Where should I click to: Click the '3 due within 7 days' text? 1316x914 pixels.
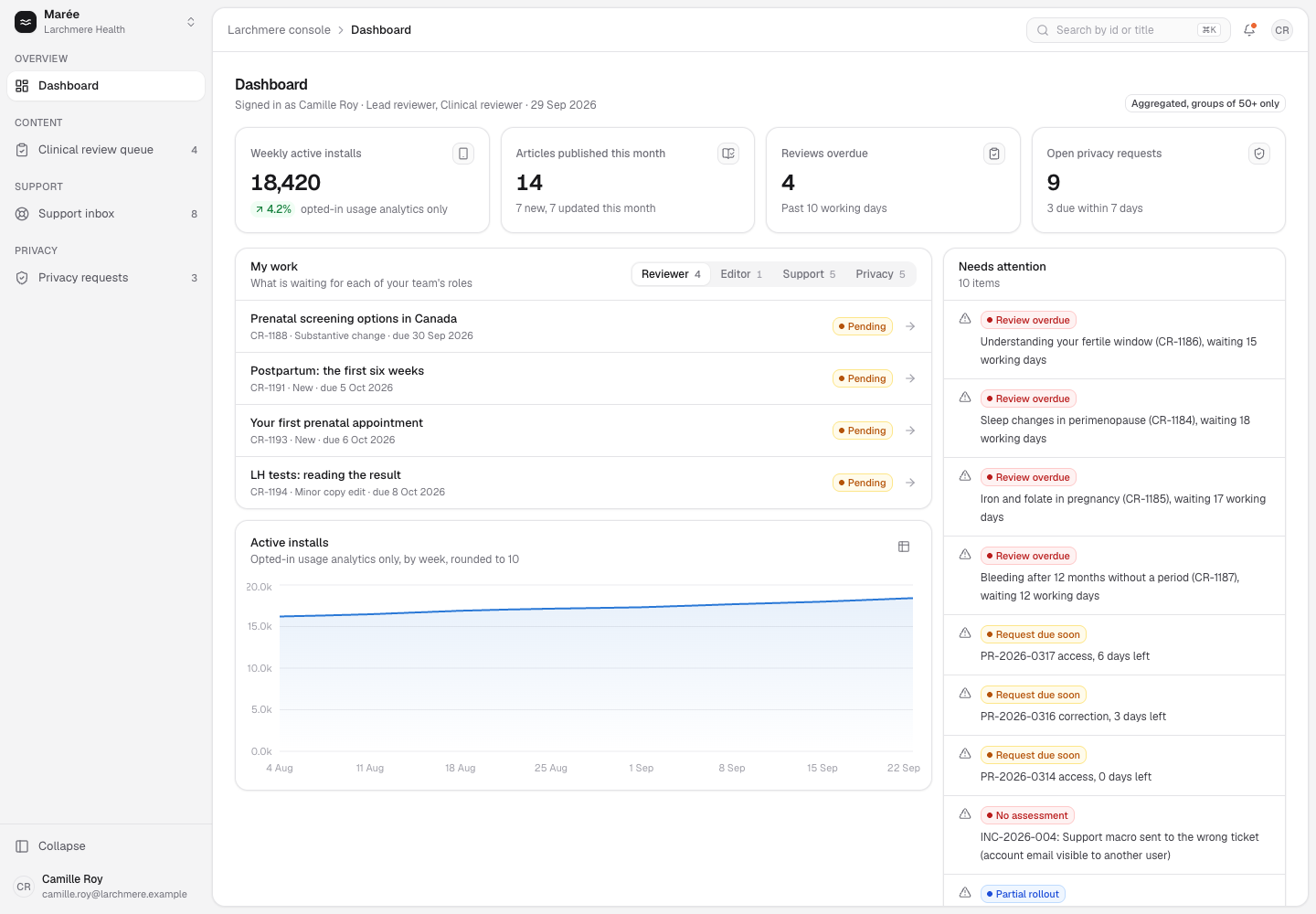pos(1095,208)
